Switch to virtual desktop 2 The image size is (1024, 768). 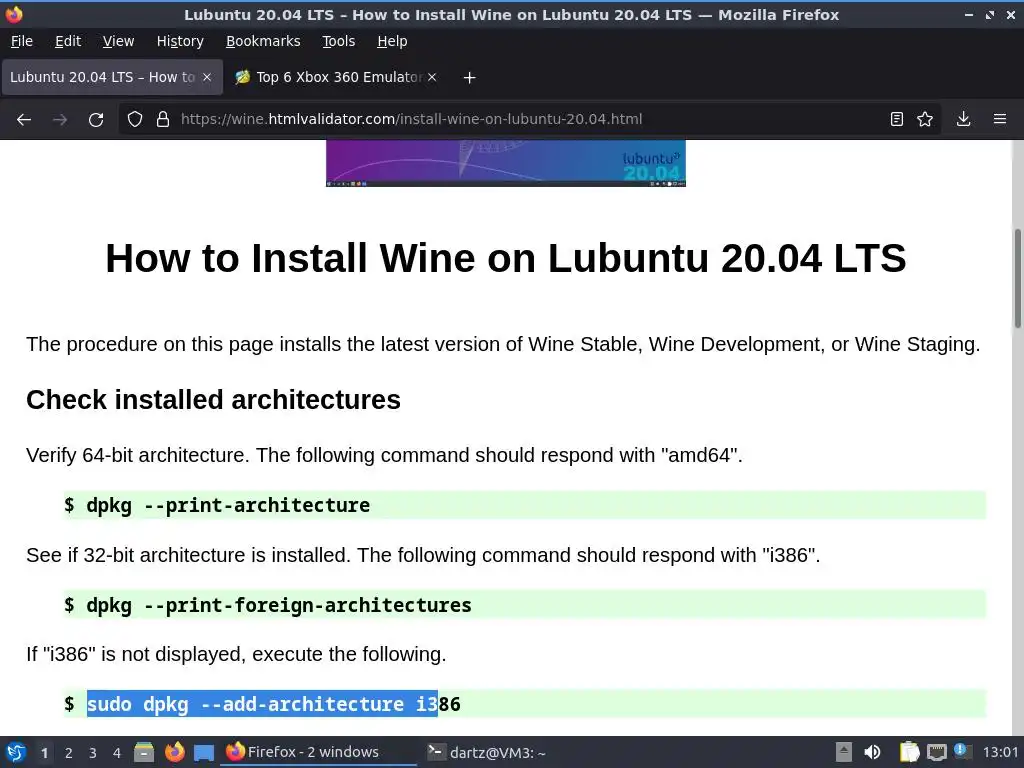coord(69,753)
